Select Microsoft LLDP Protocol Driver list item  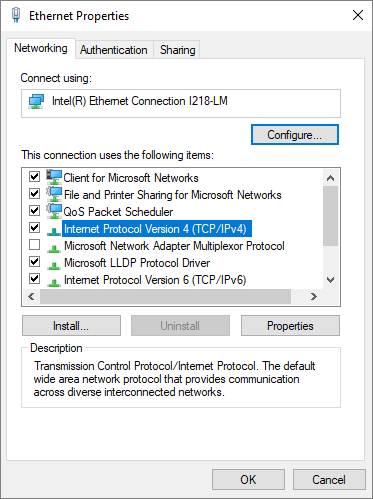(x=137, y=263)
